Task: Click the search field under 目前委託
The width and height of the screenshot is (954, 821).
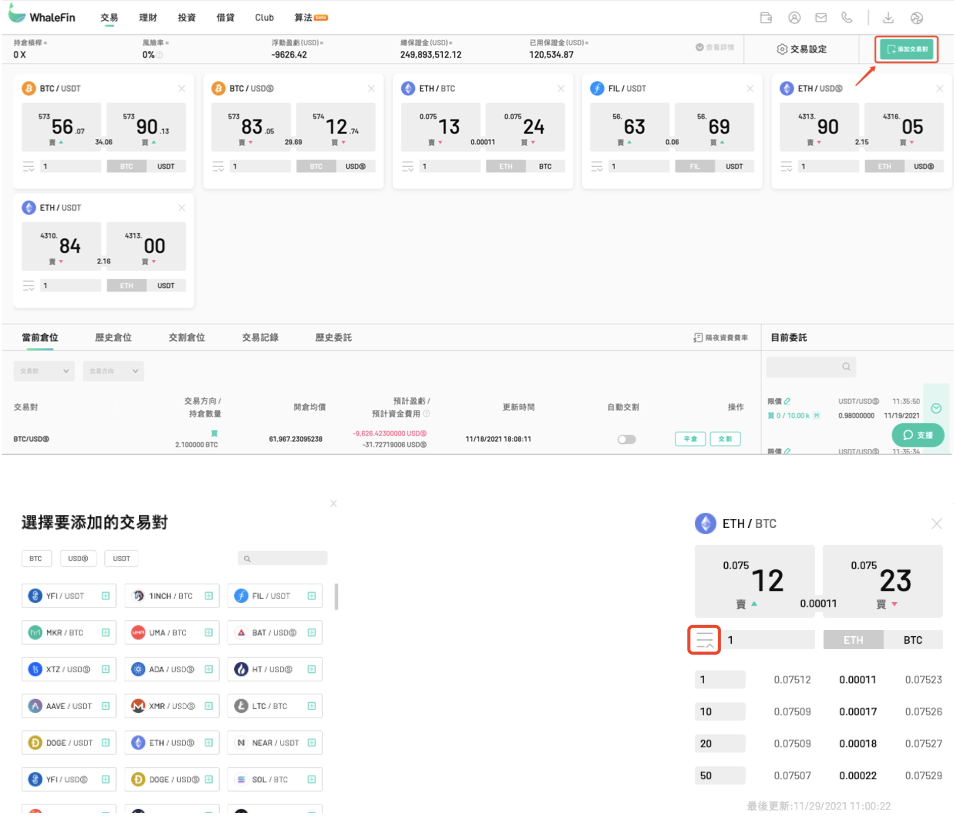Action: click(811, 367)
